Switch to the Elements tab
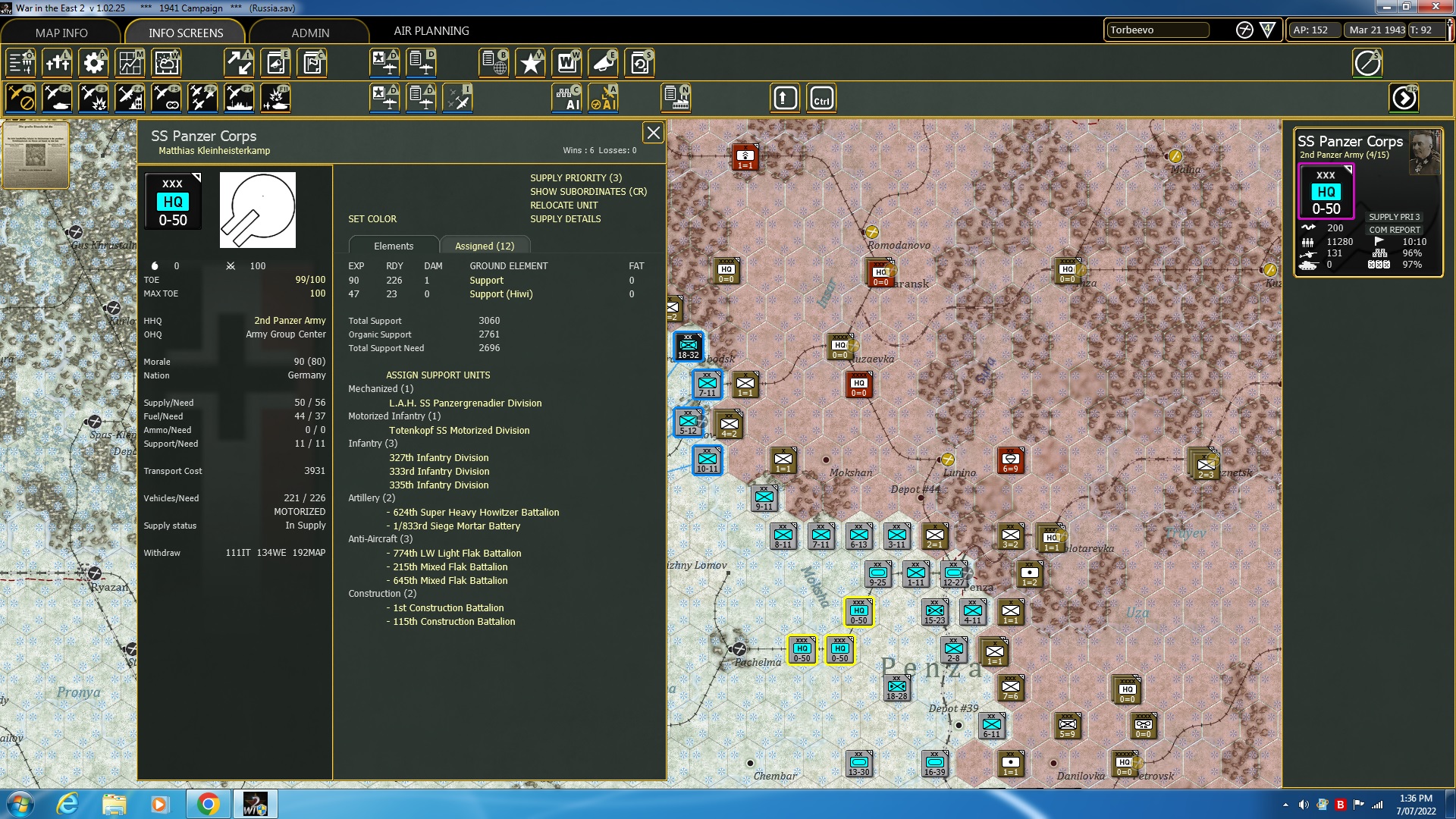This screenshot has height=819, width=1456. pyautogui.click(x=394, y=246)
